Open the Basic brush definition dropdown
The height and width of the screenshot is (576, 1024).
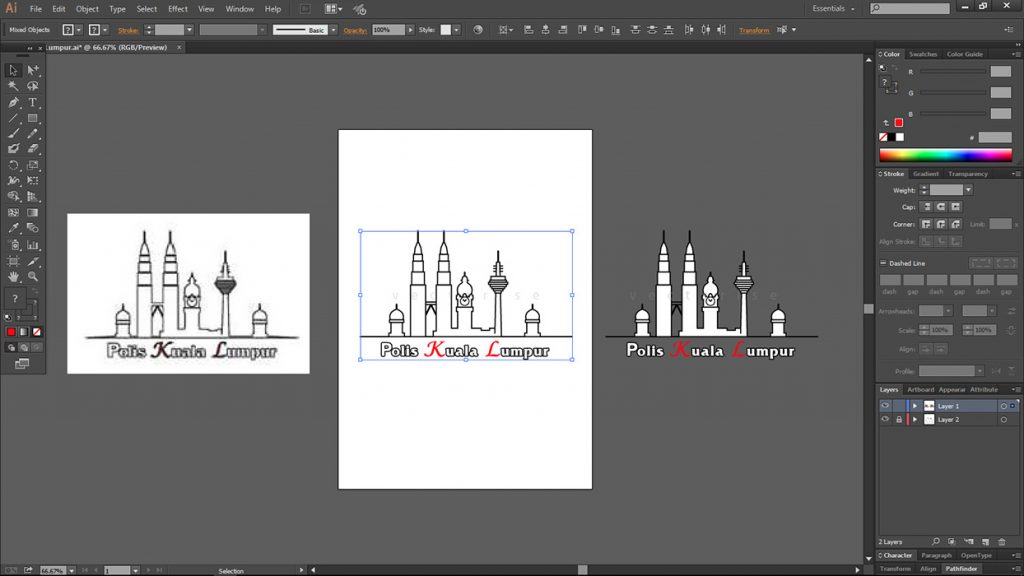point(333,30)
